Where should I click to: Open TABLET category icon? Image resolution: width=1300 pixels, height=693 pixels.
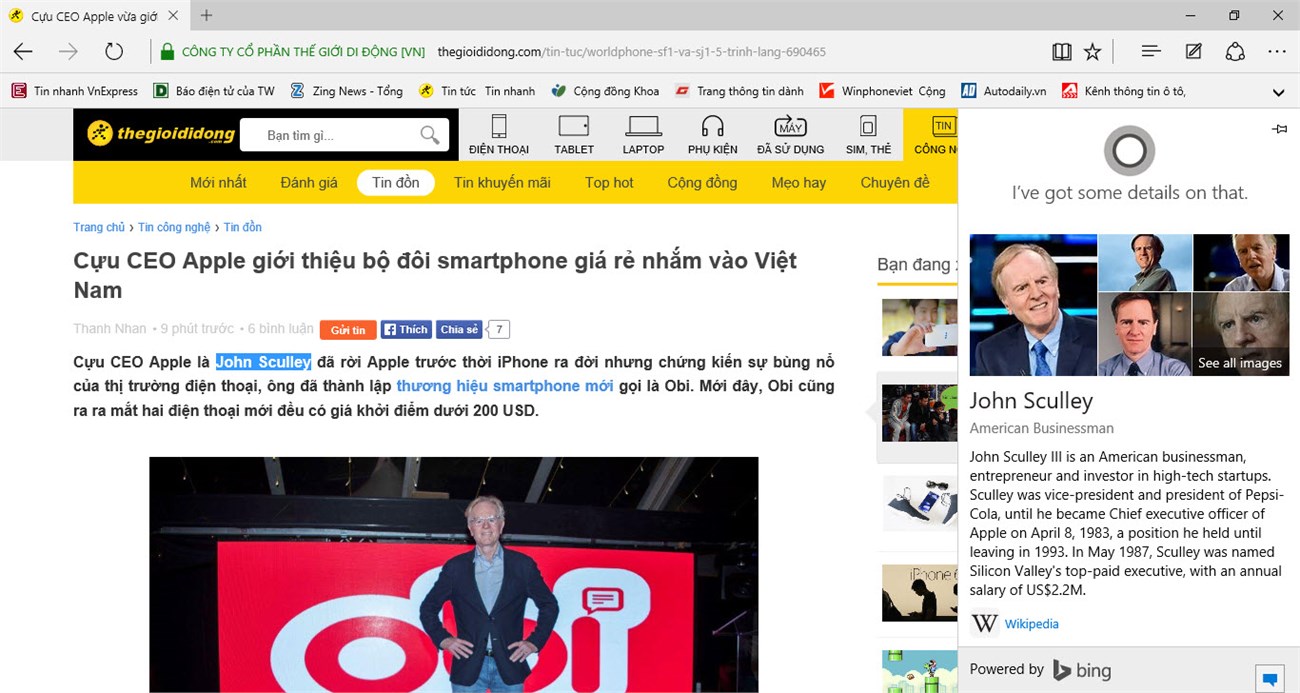pos(574,134)
